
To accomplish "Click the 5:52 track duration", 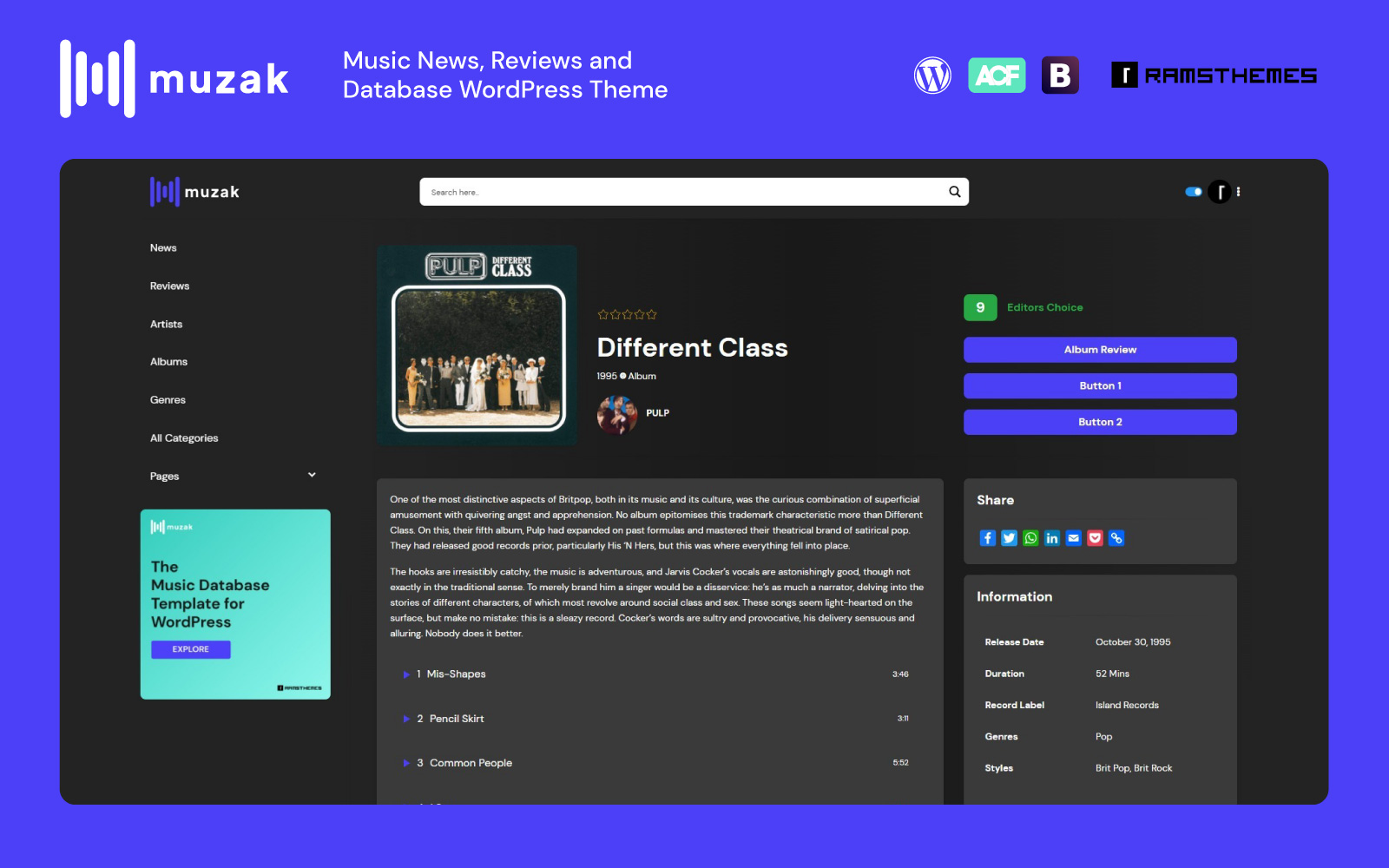I will coord(900,763).
